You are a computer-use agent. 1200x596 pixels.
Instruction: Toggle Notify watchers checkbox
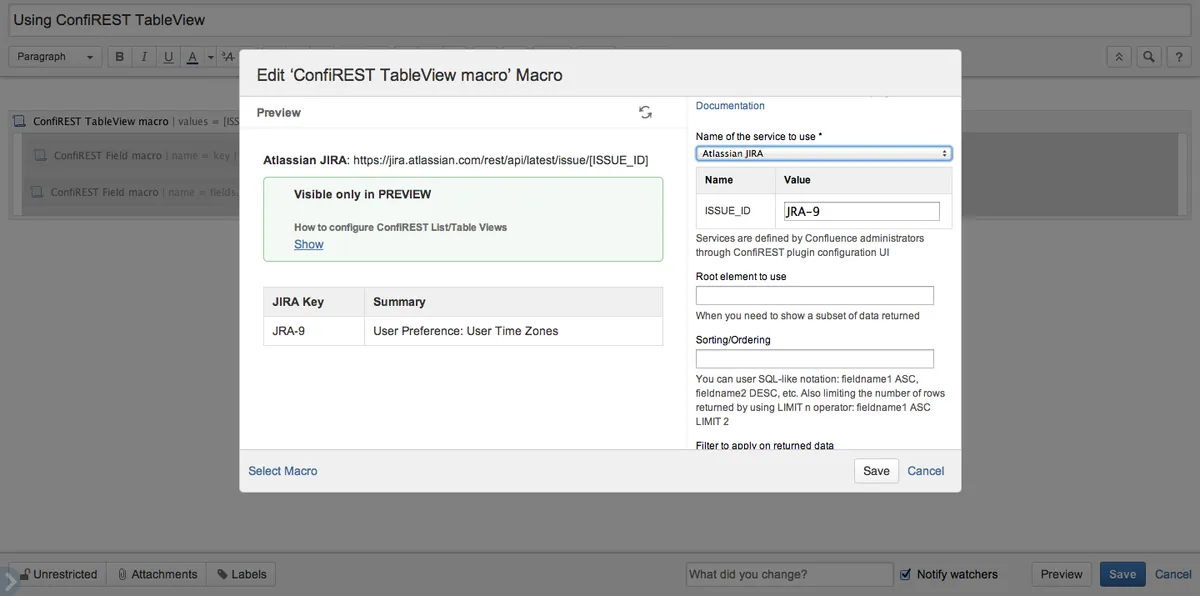(x=906, y=574)
